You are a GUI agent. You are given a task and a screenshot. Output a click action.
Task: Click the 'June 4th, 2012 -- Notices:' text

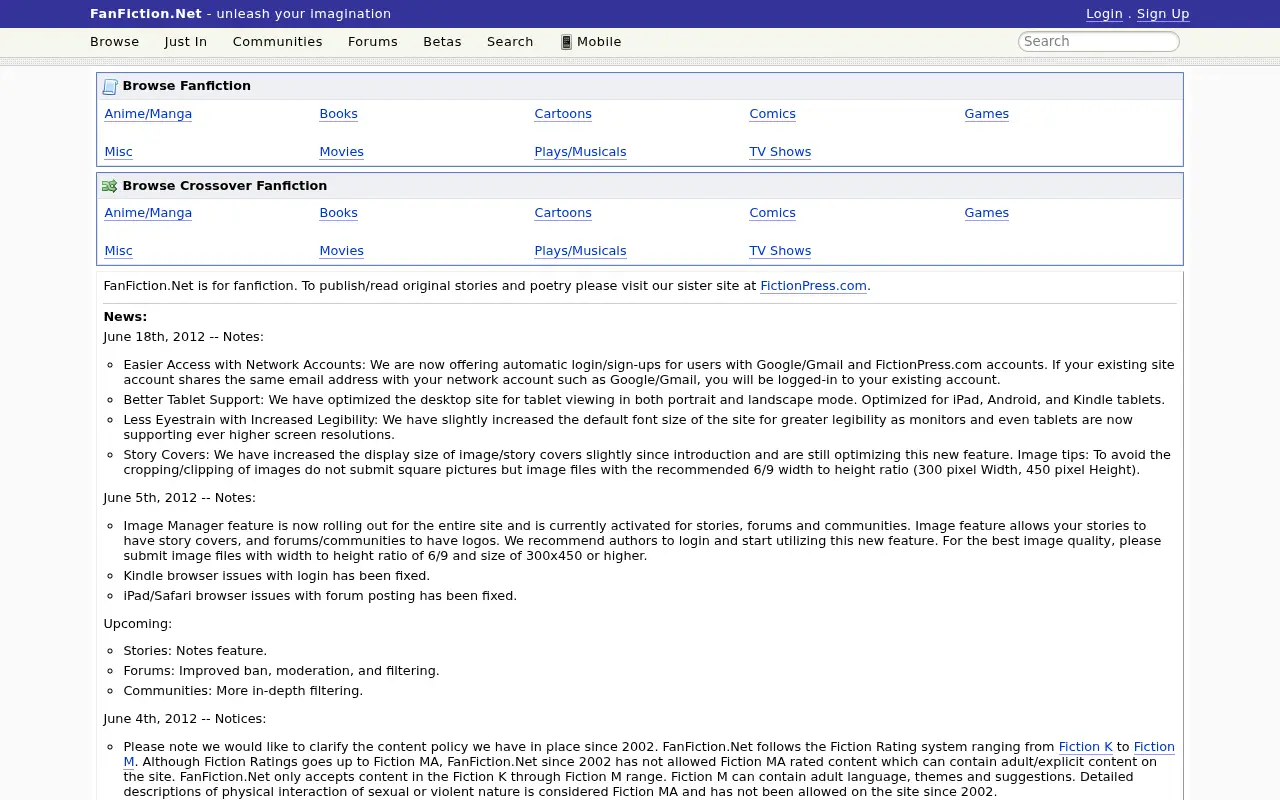pyautogui.click(x=185, y=719)
